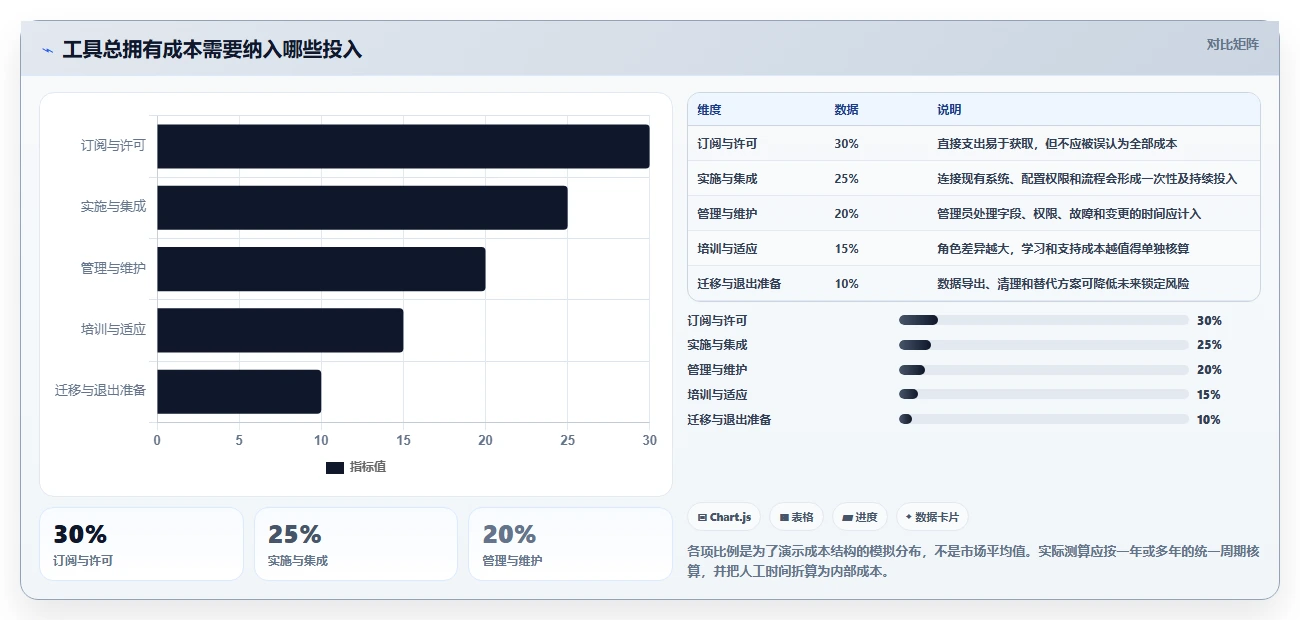The image size is (1300, 620).
Task: Click the 迁移与退出准备 y-axis label in chart
Action: tap(100, 391)
